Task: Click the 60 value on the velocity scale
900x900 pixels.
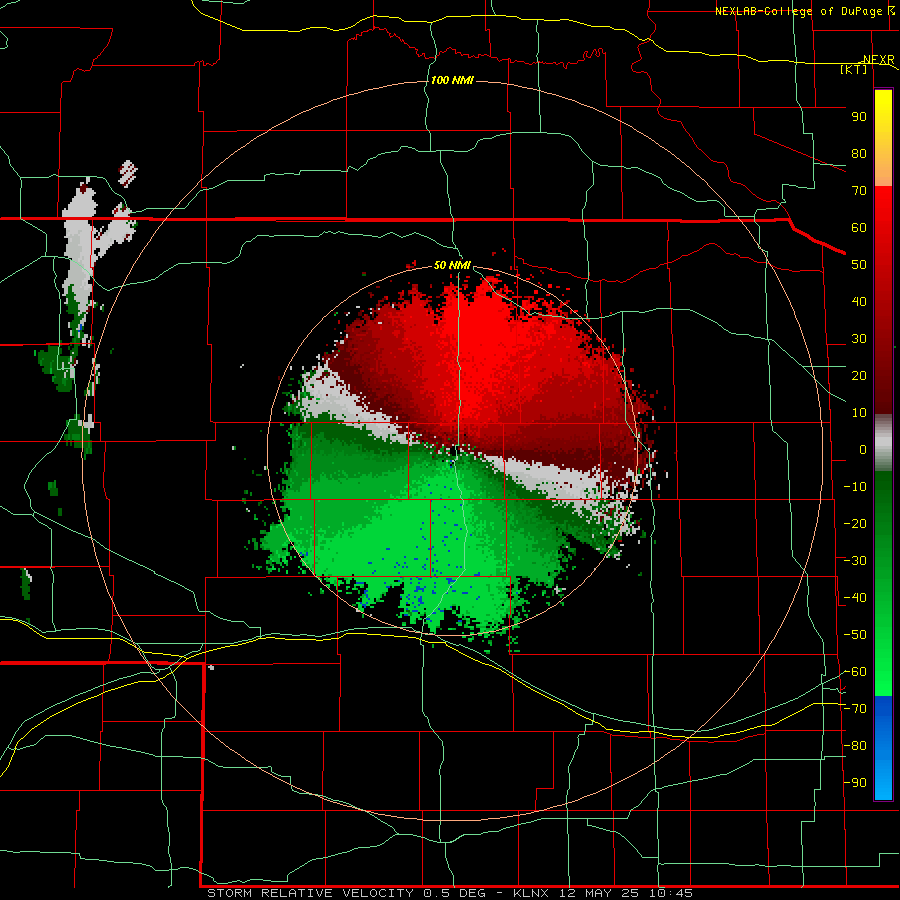Action: [x=859, y=228]
